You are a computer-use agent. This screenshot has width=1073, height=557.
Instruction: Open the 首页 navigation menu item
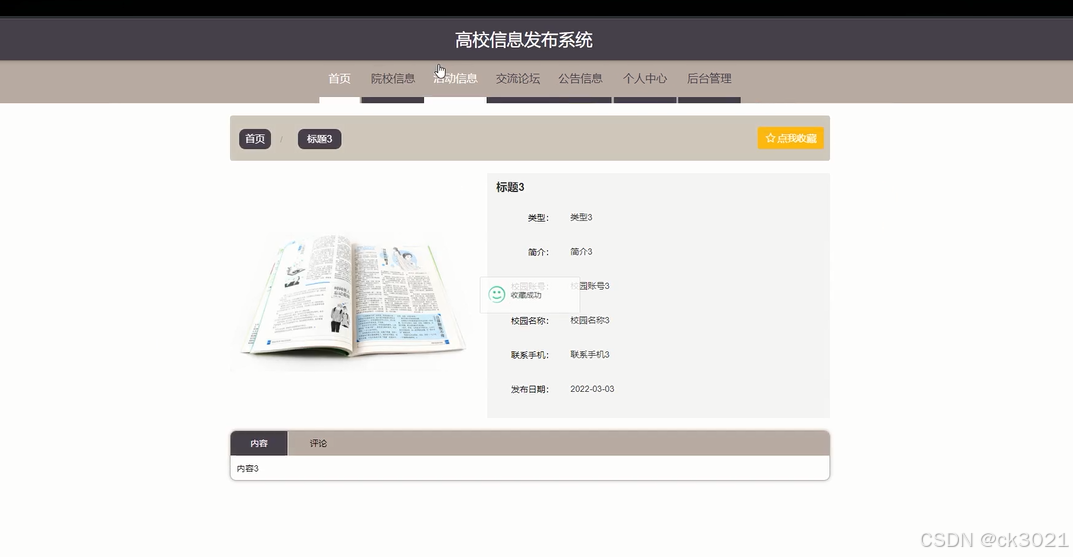click(339, 79)
